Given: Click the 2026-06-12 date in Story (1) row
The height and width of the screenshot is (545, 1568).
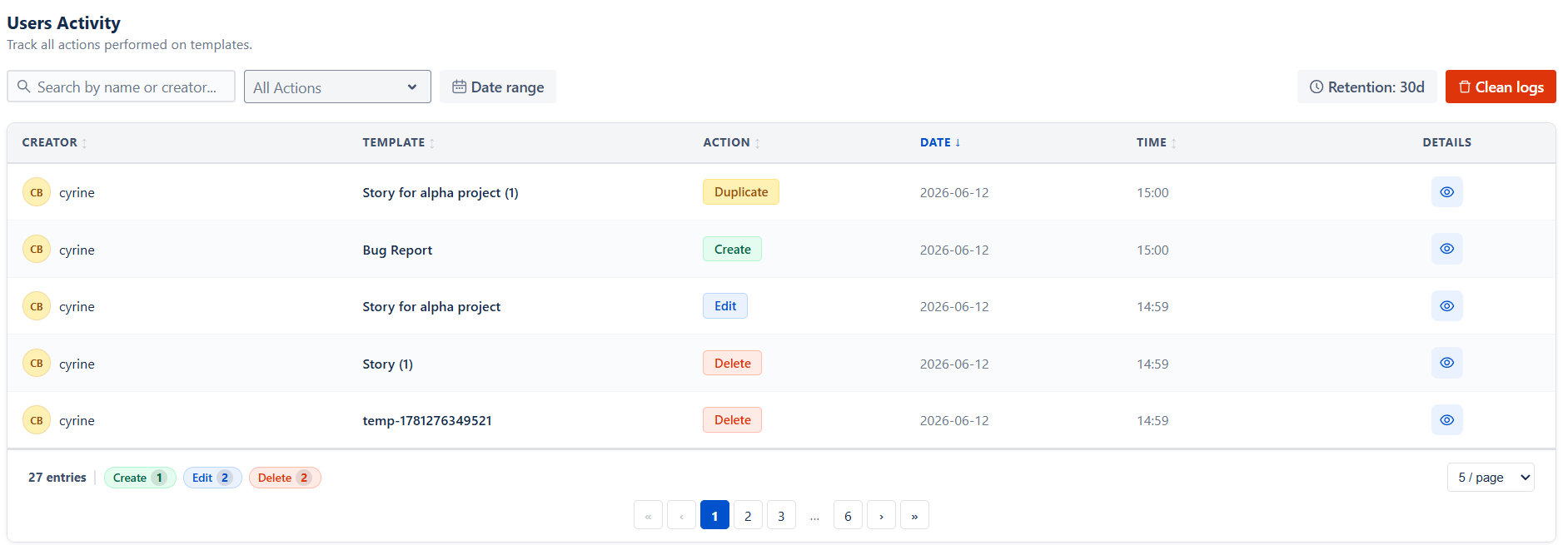Looking at the screenshot, I should point(954,364).
